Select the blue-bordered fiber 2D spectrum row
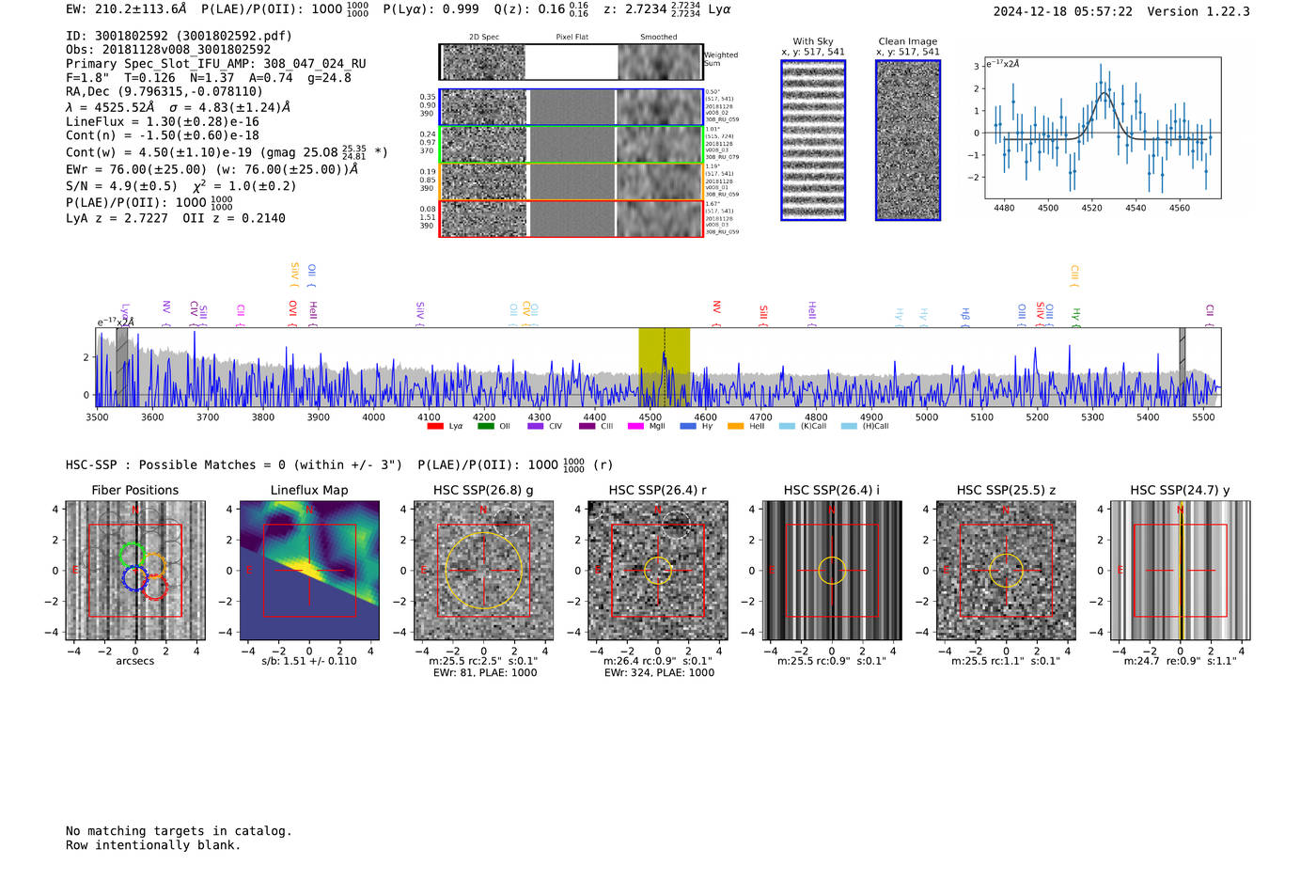1316x896 pixels. point(571,107)
